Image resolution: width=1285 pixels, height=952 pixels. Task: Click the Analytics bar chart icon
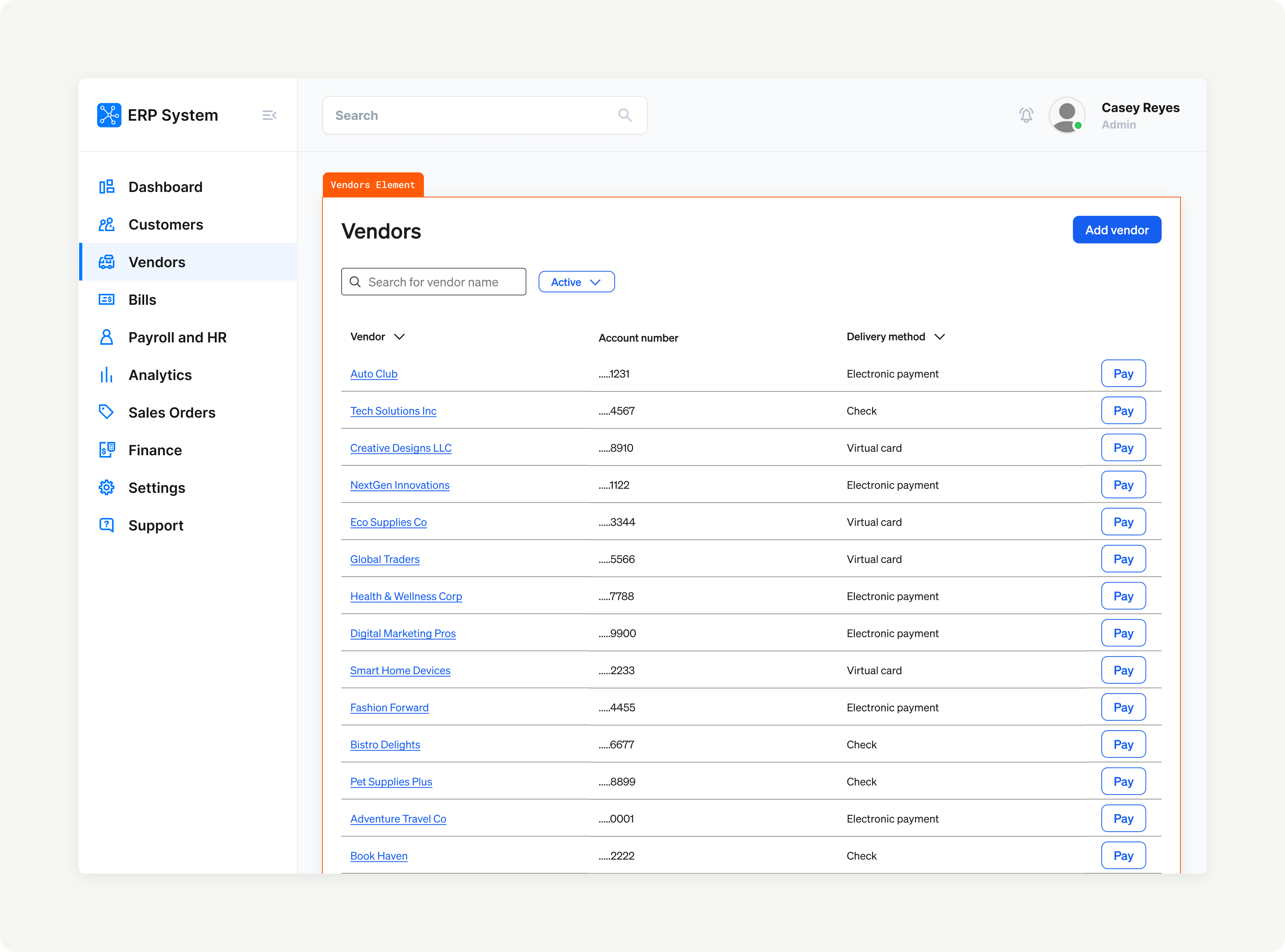107,375
